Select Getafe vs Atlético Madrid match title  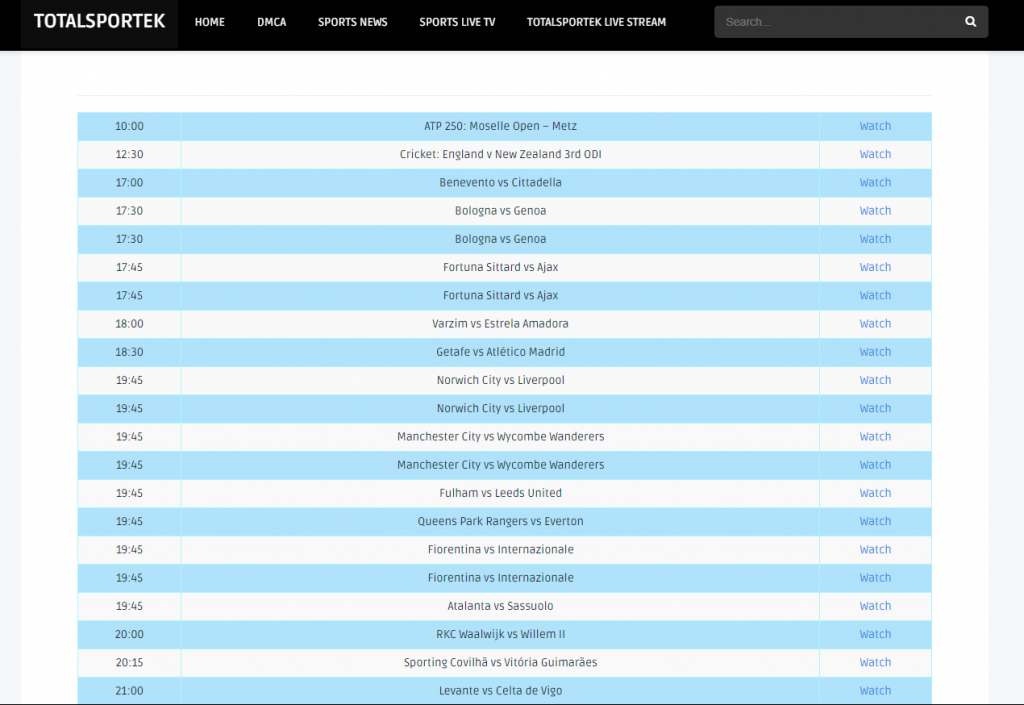pyautogui.click(x=500, y=352)
